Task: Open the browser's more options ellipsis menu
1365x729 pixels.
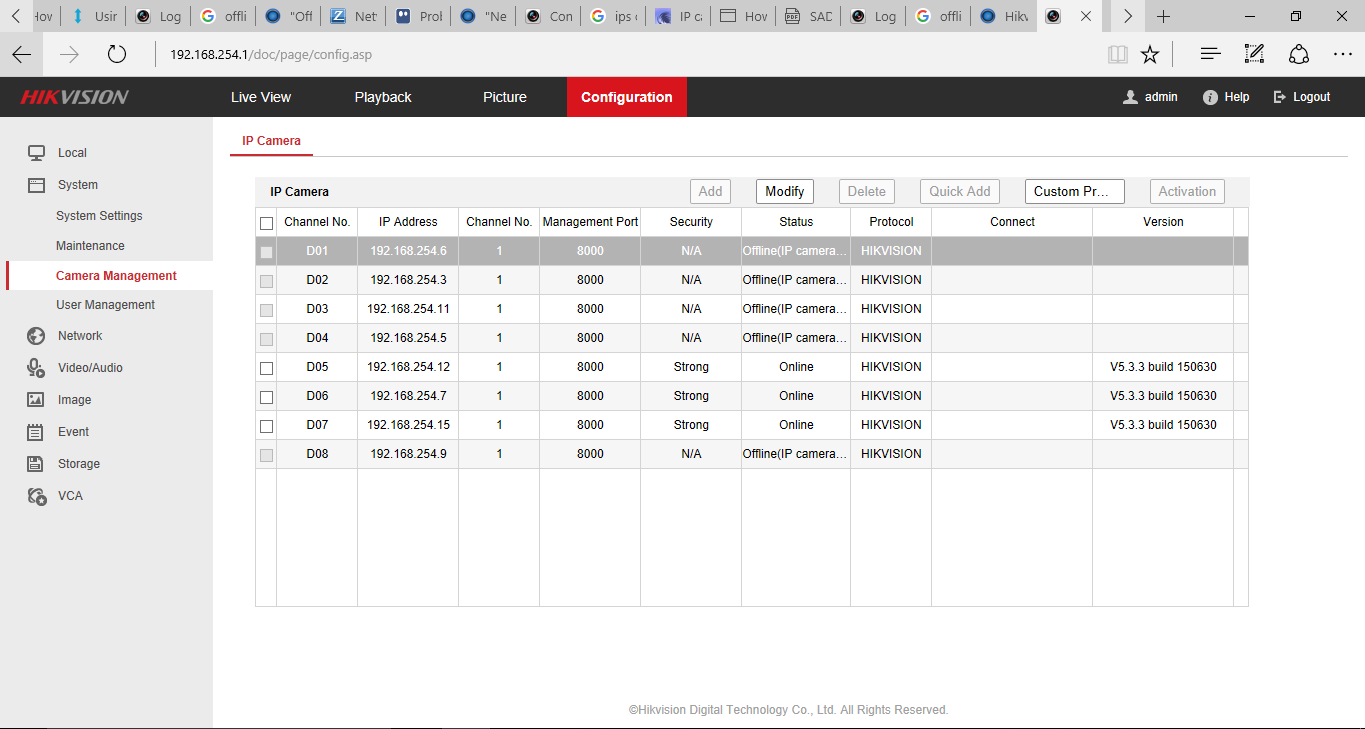Action: point(1342,55)
